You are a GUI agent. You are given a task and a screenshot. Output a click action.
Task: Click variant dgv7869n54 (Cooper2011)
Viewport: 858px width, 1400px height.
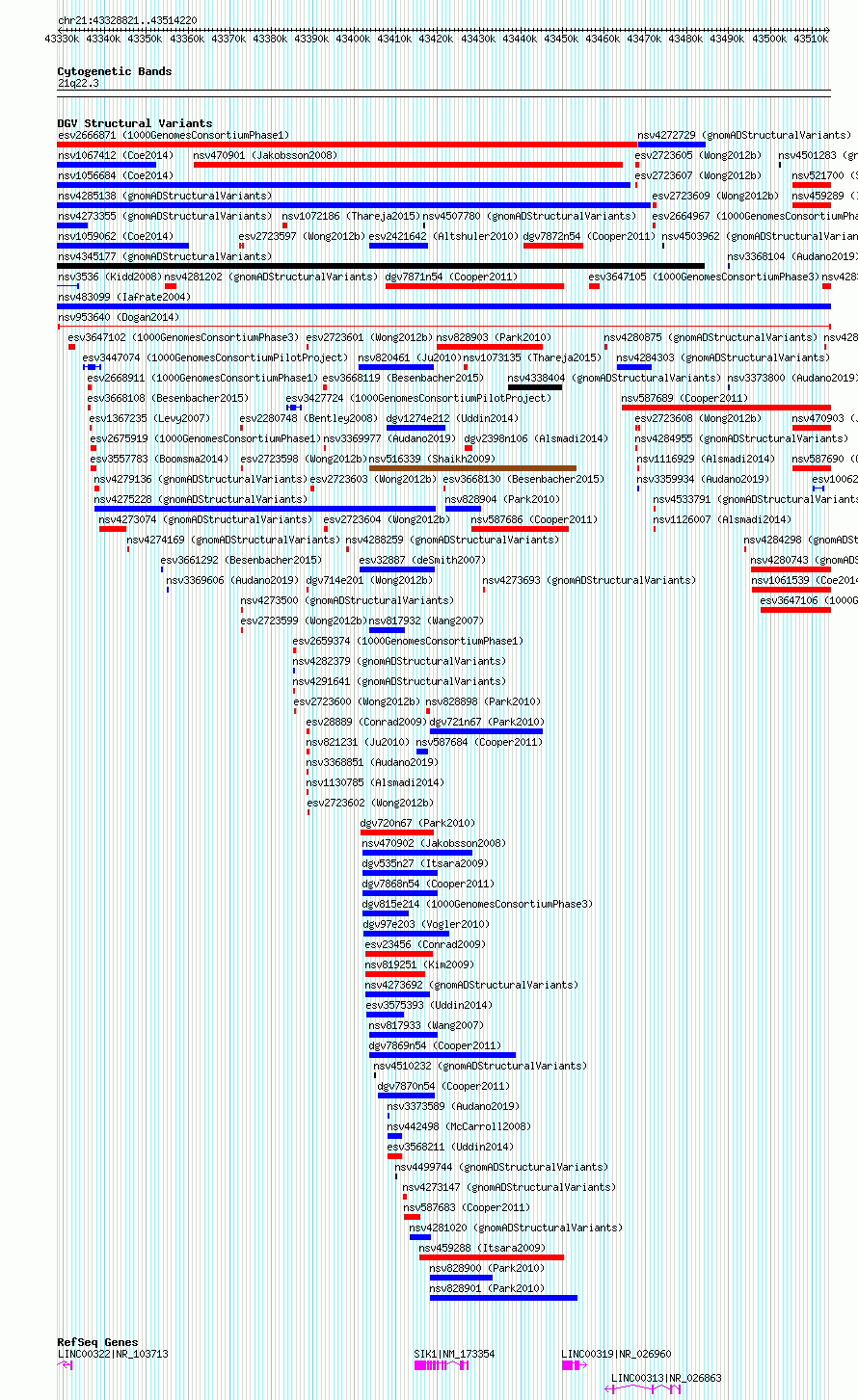[435, 1045]
